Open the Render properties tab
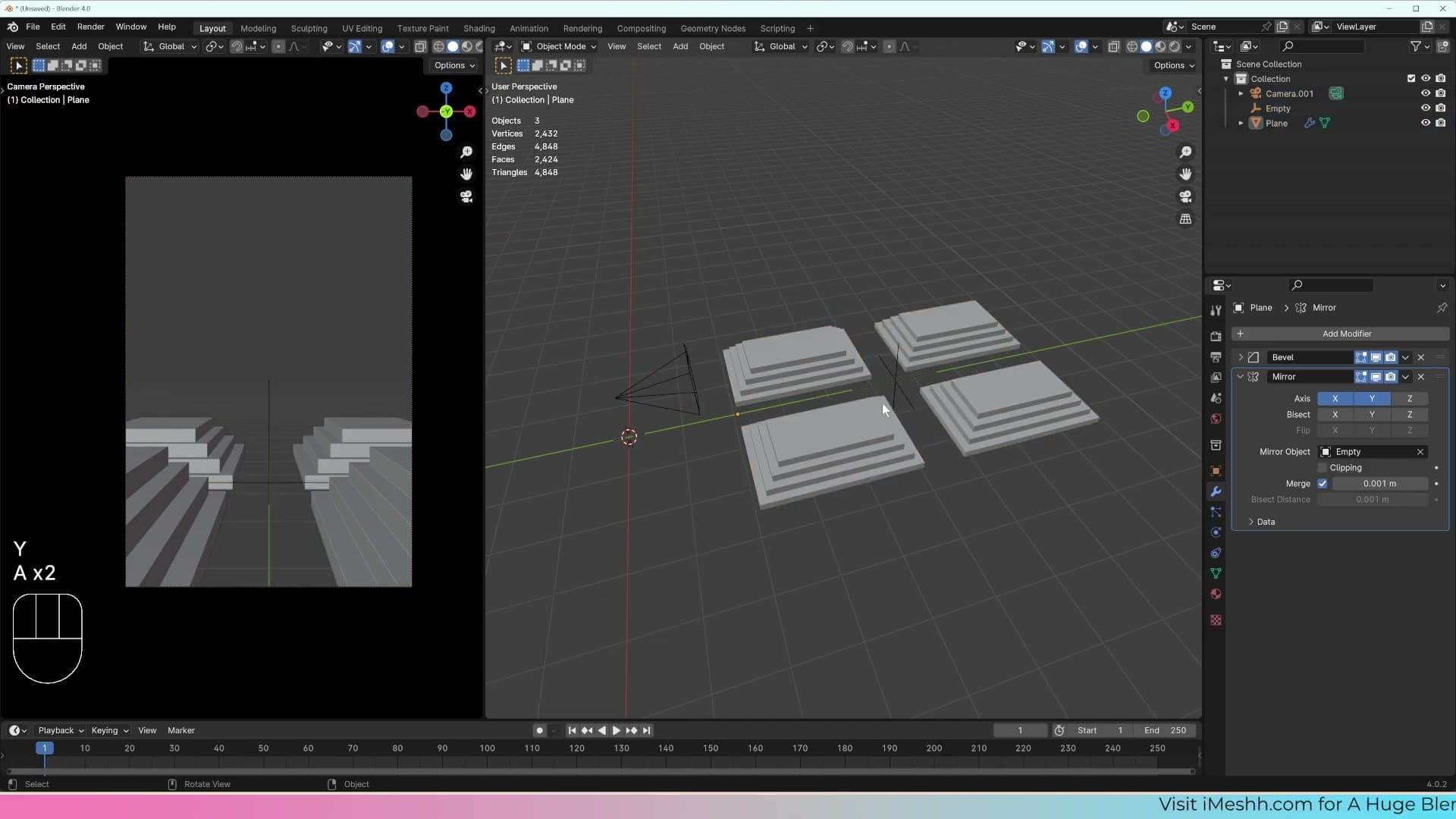 coord(1216,336)
